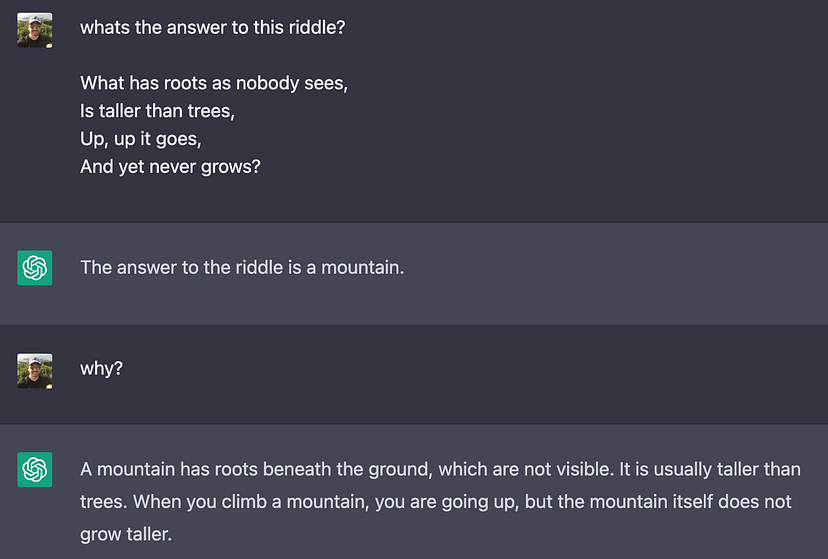Click the line "And yet never grows?"
828x559 pixels.
point(170,167)
